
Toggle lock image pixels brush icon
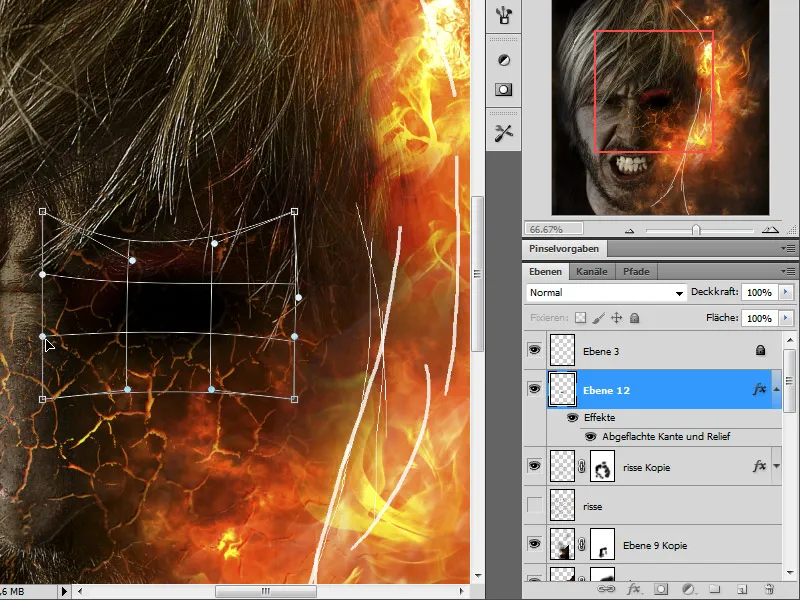click(x=598, y=318)
